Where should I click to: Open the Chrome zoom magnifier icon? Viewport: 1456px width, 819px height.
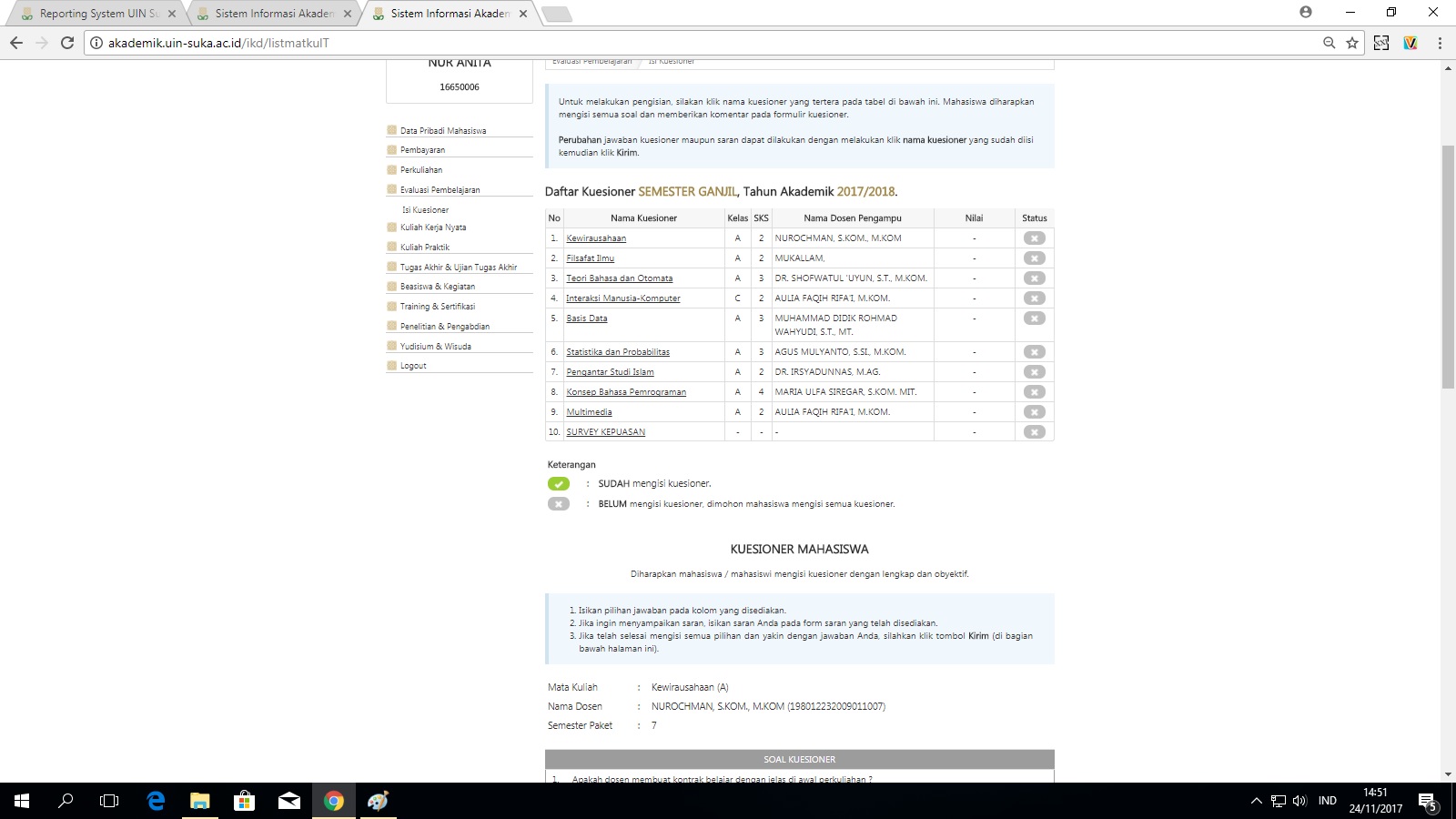1330,43
